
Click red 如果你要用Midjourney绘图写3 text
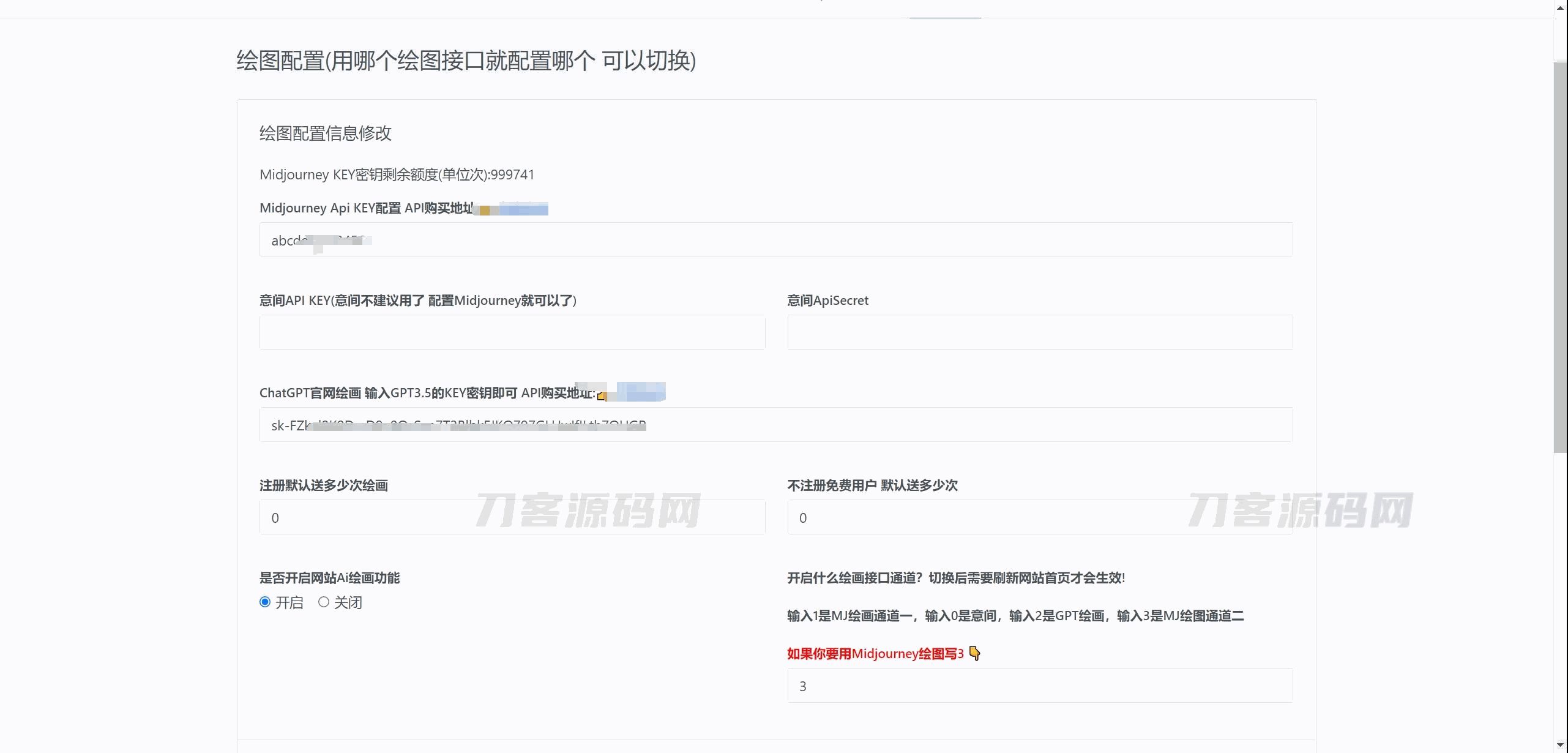pyautogui.click(x=875, y=654)
